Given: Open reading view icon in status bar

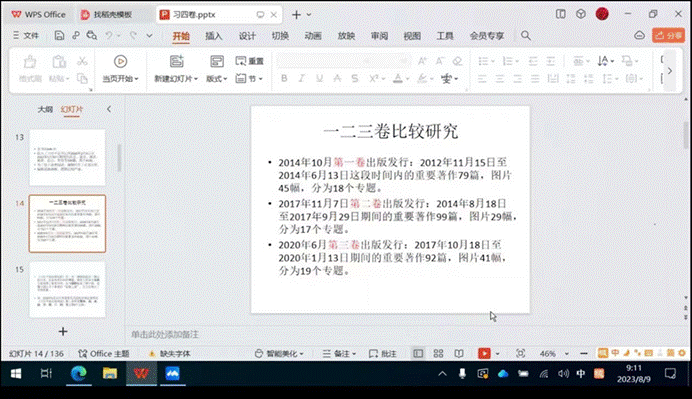Looking at the screenshot, I should [459, 354].
